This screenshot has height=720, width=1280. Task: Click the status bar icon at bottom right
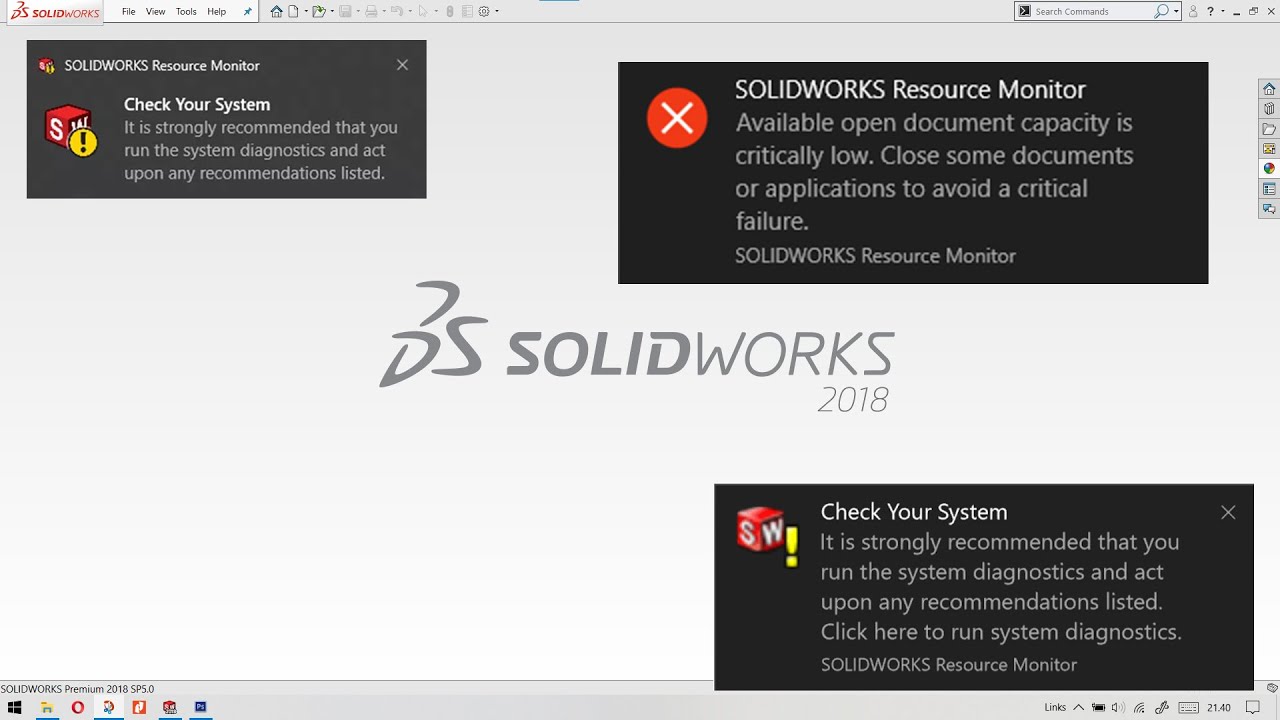click(x=1272, y=688)
